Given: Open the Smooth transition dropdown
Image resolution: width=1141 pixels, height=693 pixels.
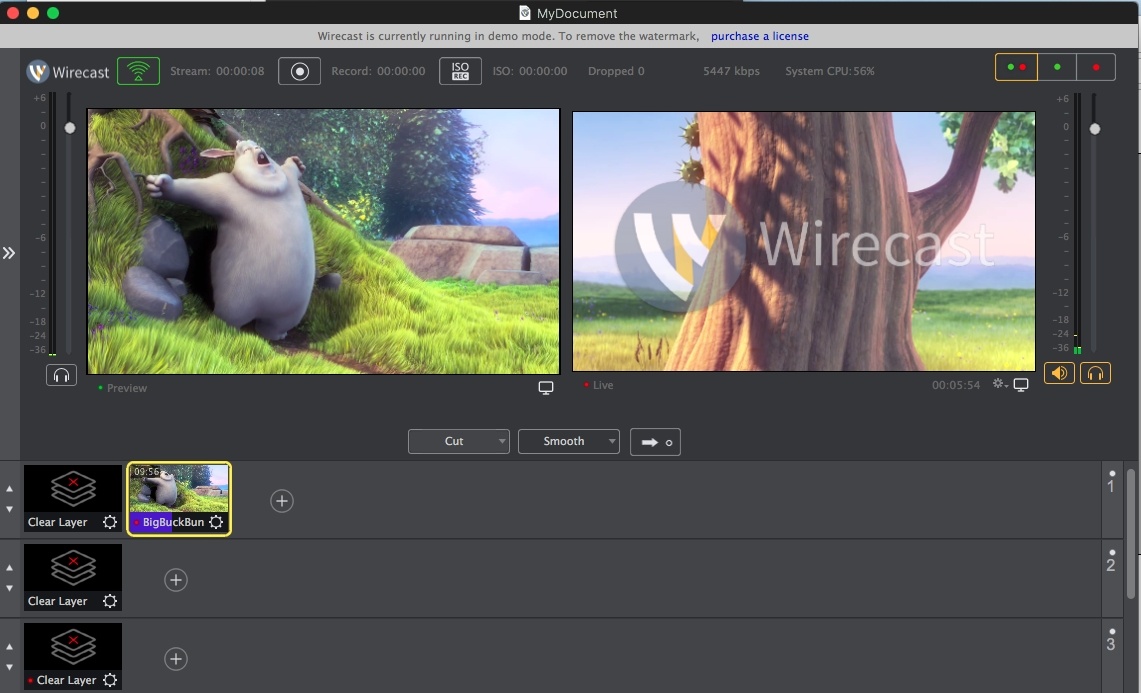Looking at the screenshot, I should coord(569,441).
